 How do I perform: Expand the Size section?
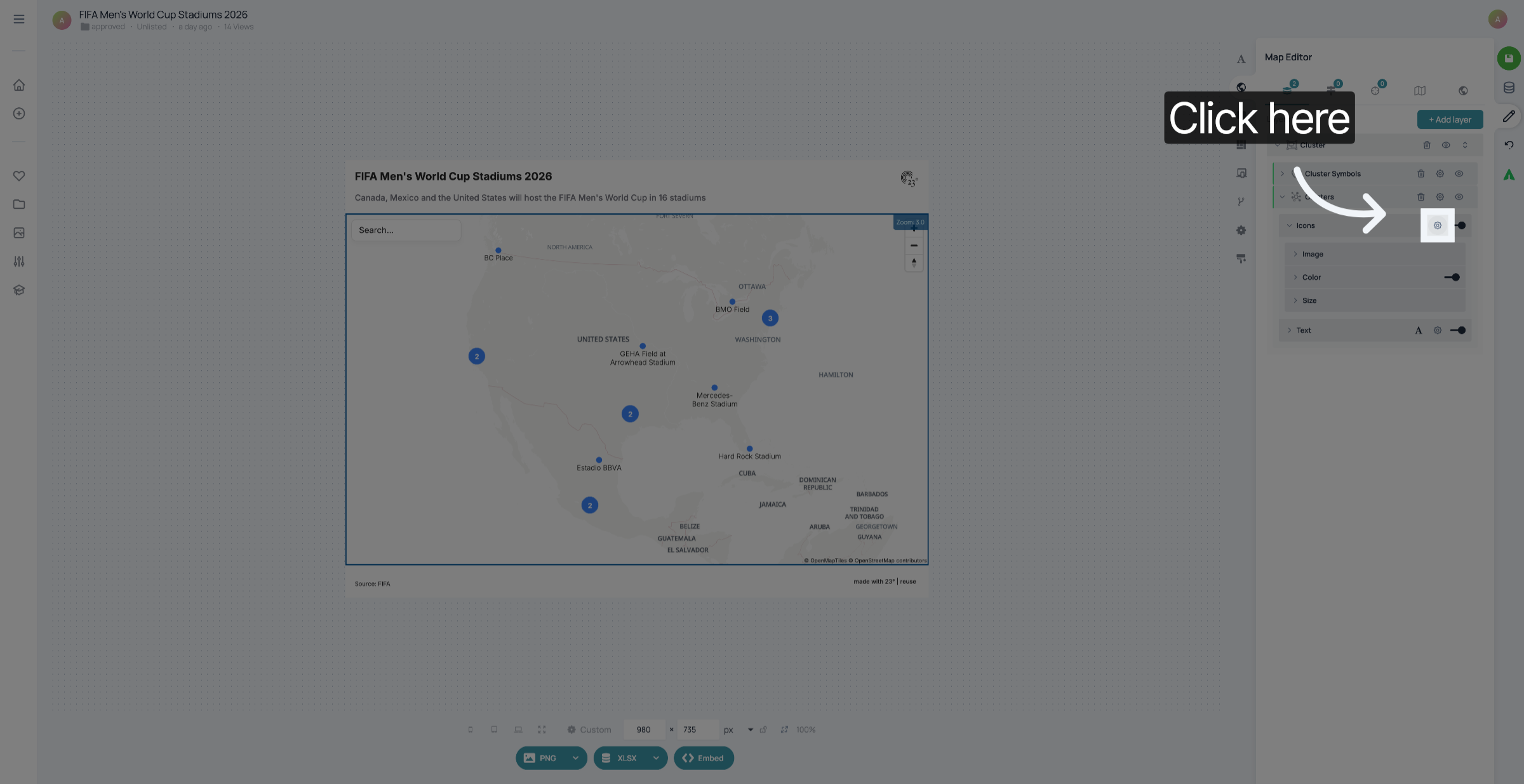pos(1295,300)
